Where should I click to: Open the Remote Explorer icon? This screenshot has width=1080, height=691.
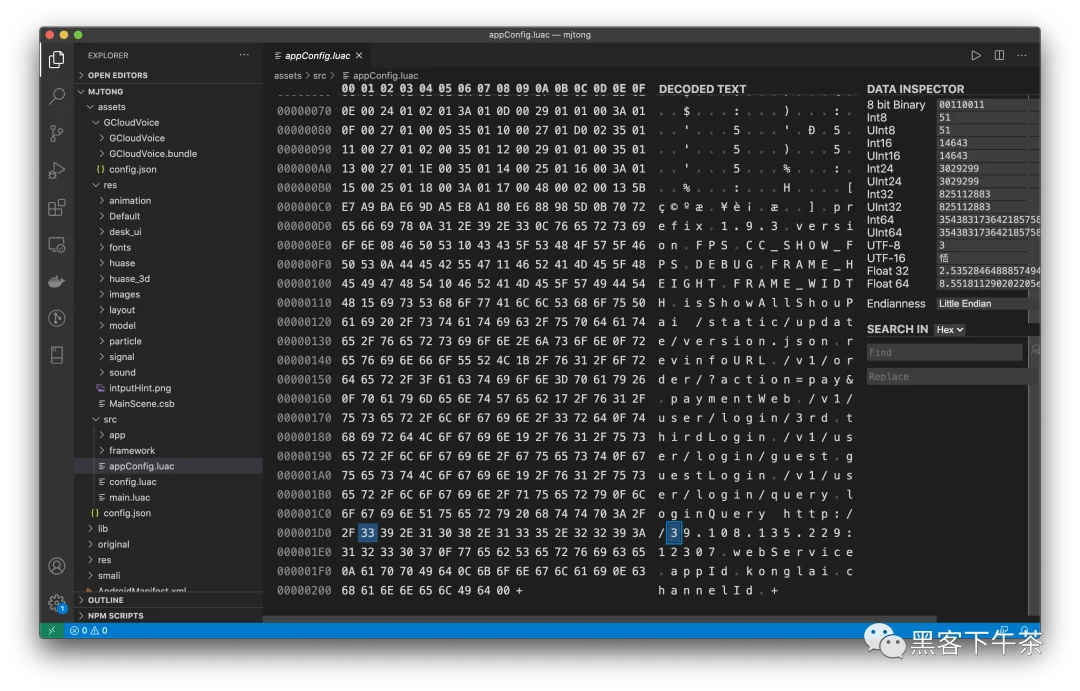tap(57, 245)
